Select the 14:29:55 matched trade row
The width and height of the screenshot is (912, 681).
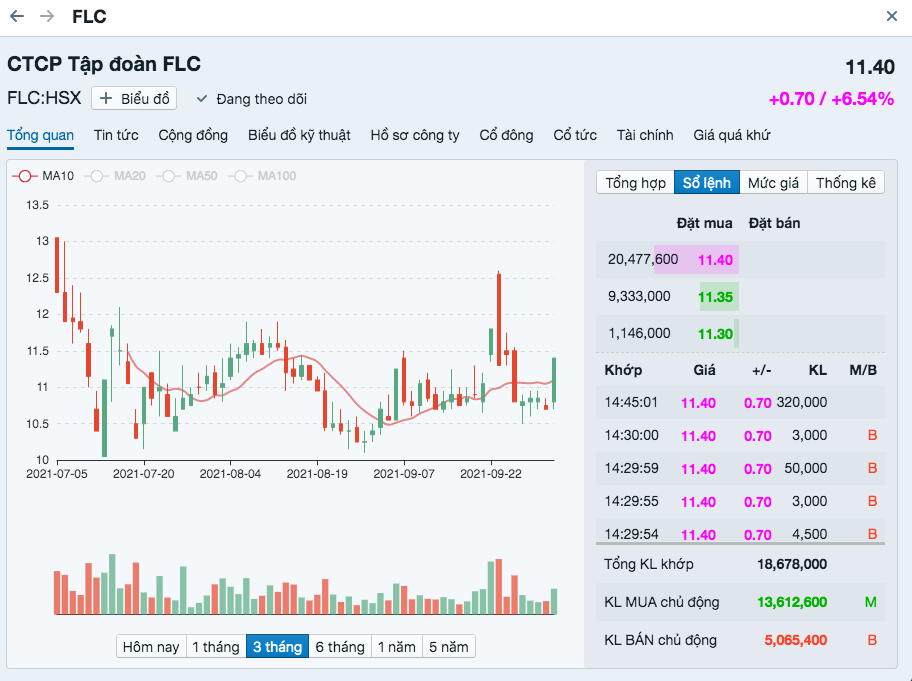click(x=740, y=501)
